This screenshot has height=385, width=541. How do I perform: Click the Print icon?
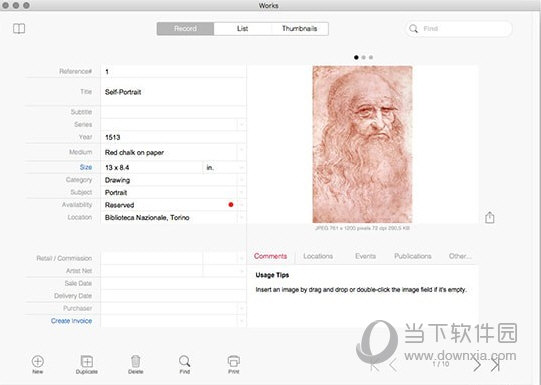pyautogui.click(x=234, y=361)
